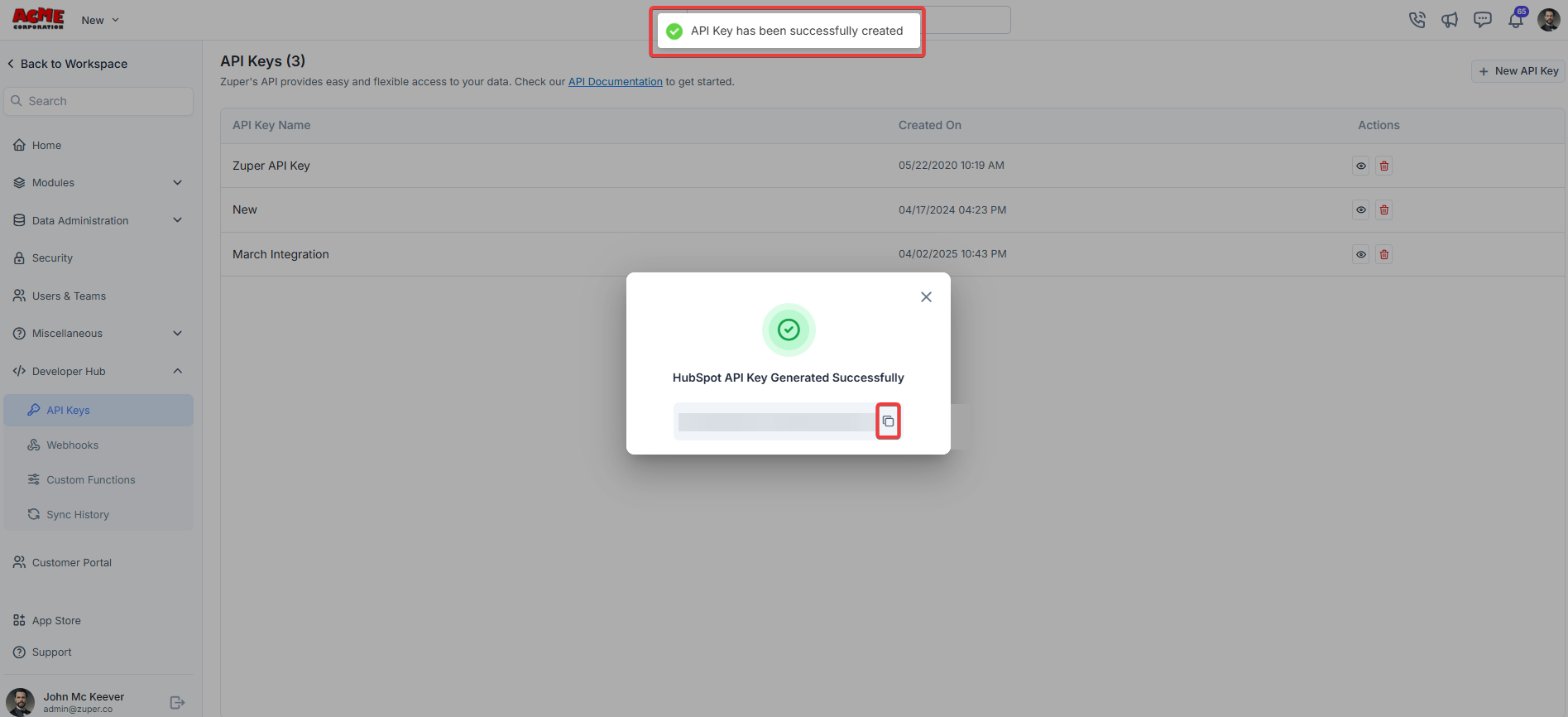Reveal the key named New
The image size is (1568, 717).
pos(1360,210)
